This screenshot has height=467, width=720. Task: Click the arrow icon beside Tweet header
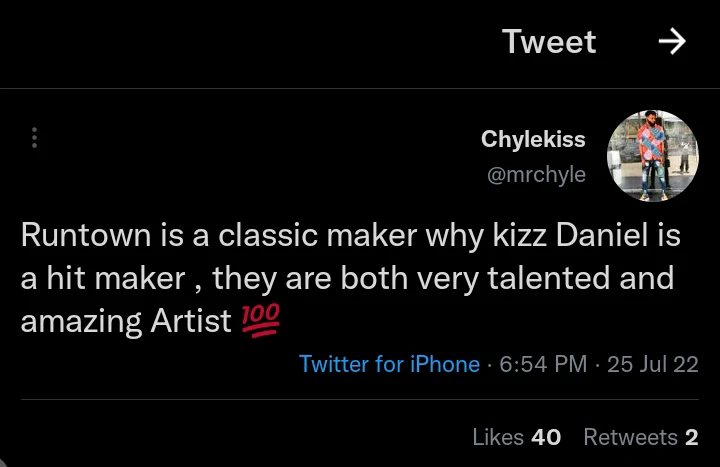672,41
